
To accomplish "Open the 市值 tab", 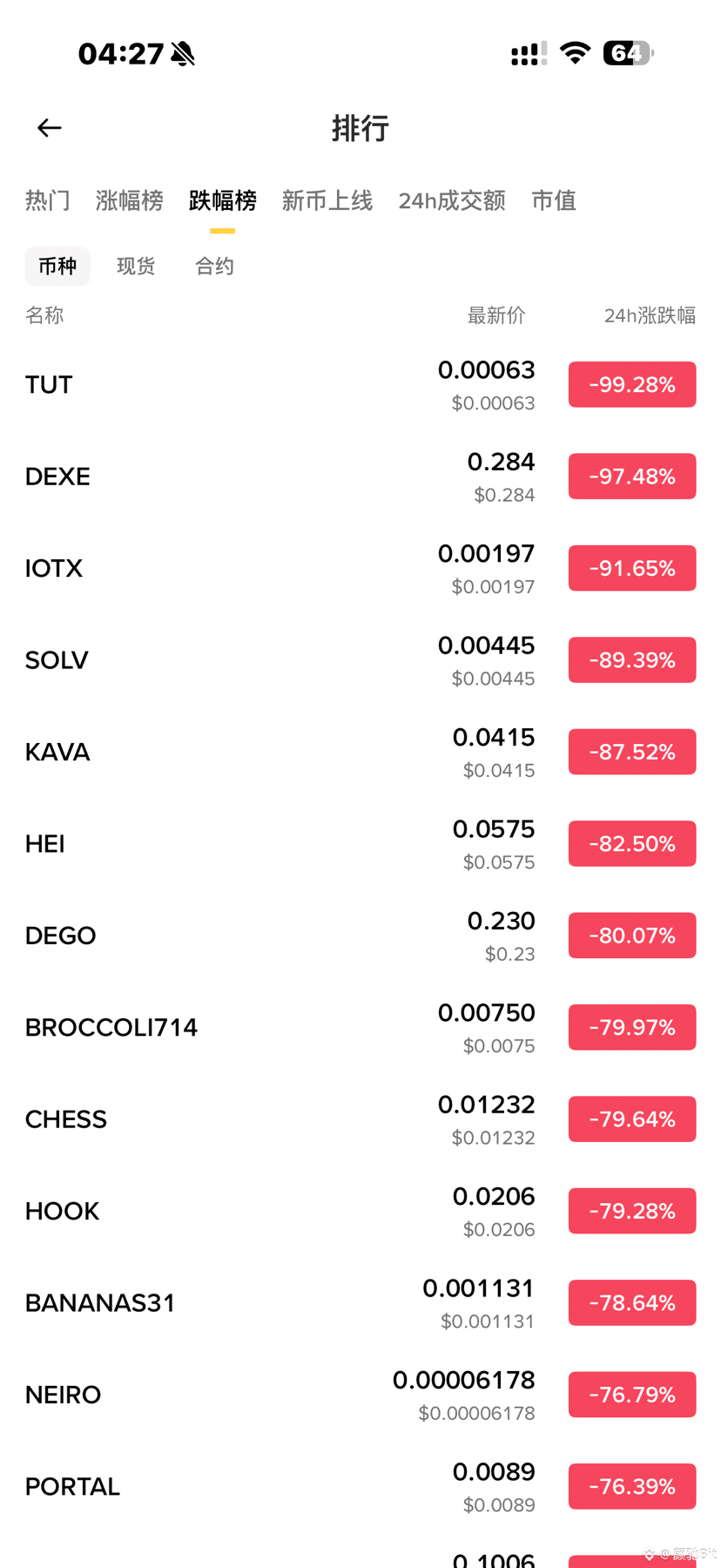I will (554, 201).
